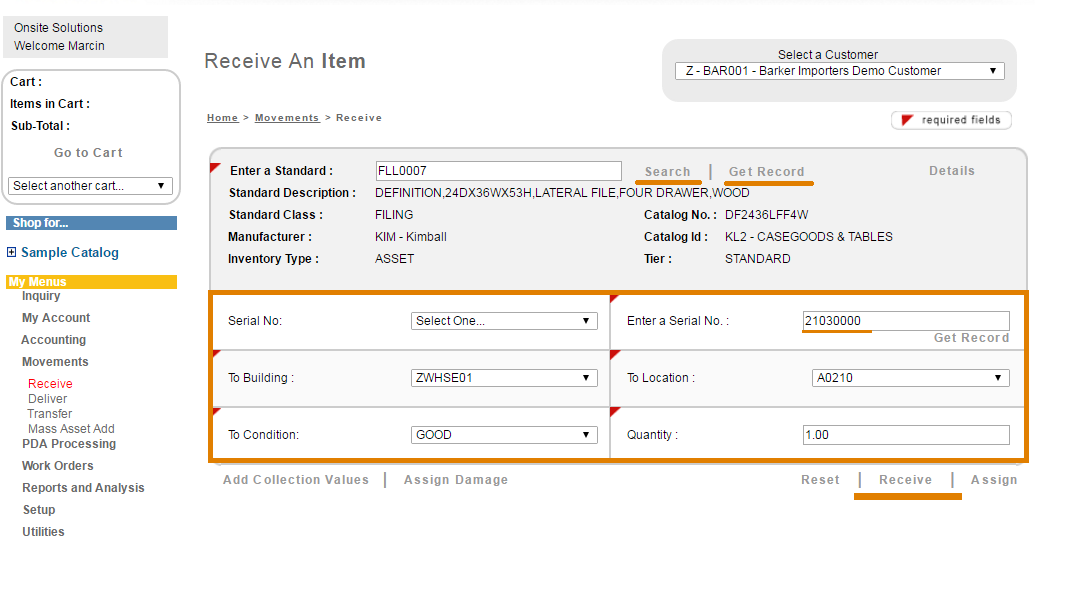Open the To Building dropdown

504,378
